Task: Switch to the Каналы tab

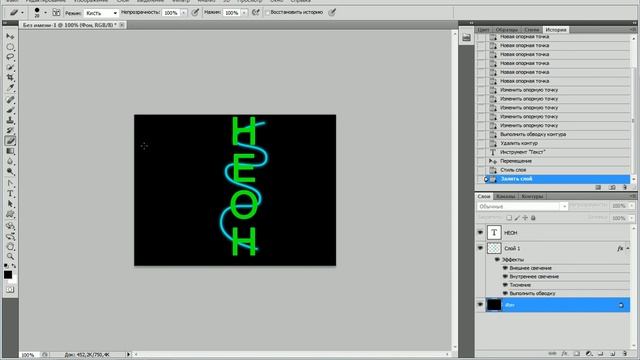Action: tap(506, 196)
